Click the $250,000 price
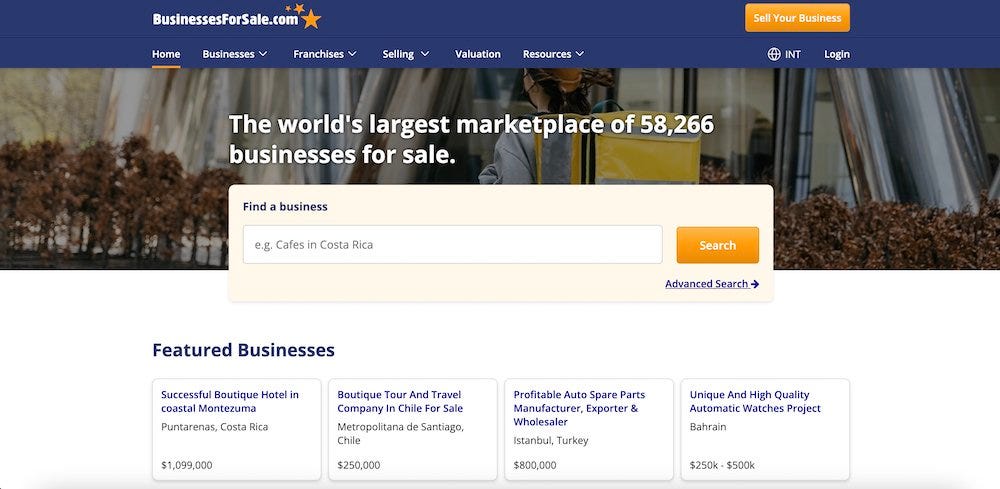 coord(358,465)
